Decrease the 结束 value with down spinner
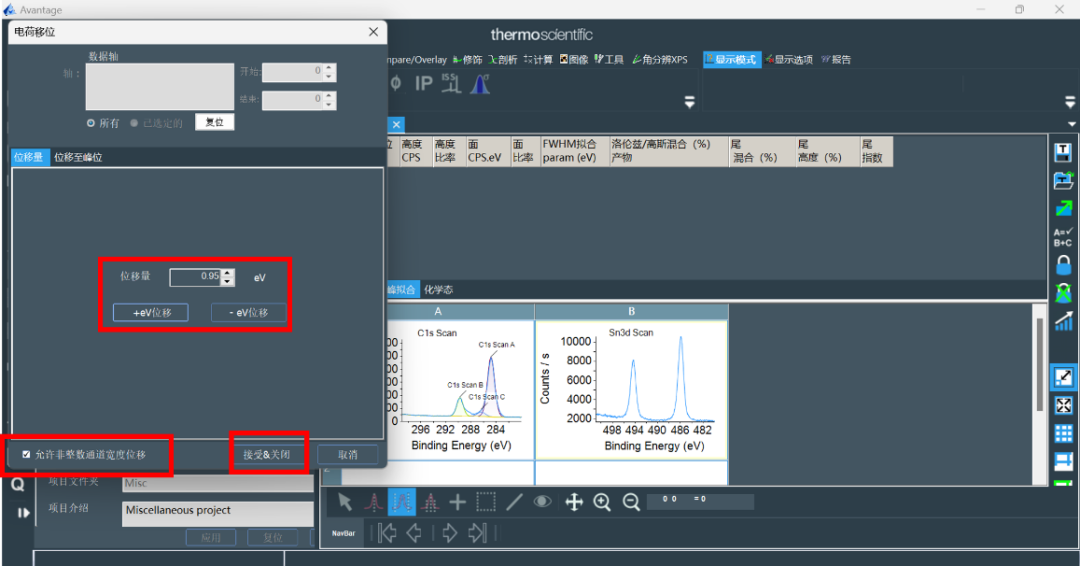Image resolution: width=1080 pixels, height=566 pixels. click(329, 105)
